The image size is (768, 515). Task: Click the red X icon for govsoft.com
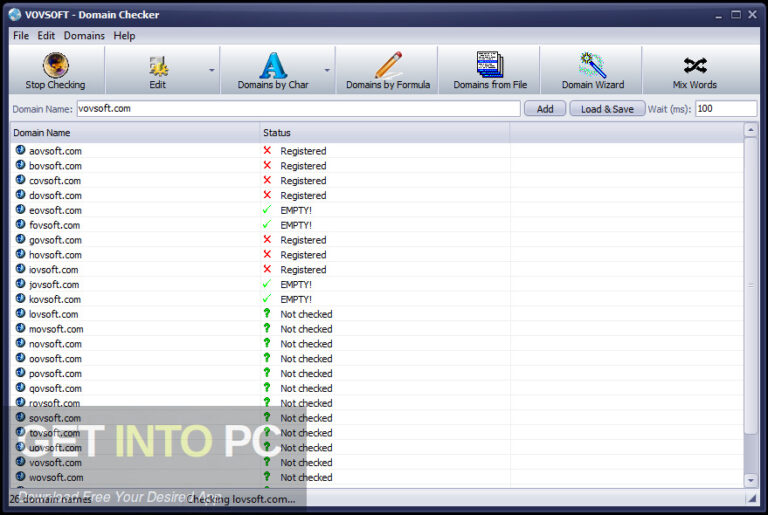[267, 239]
